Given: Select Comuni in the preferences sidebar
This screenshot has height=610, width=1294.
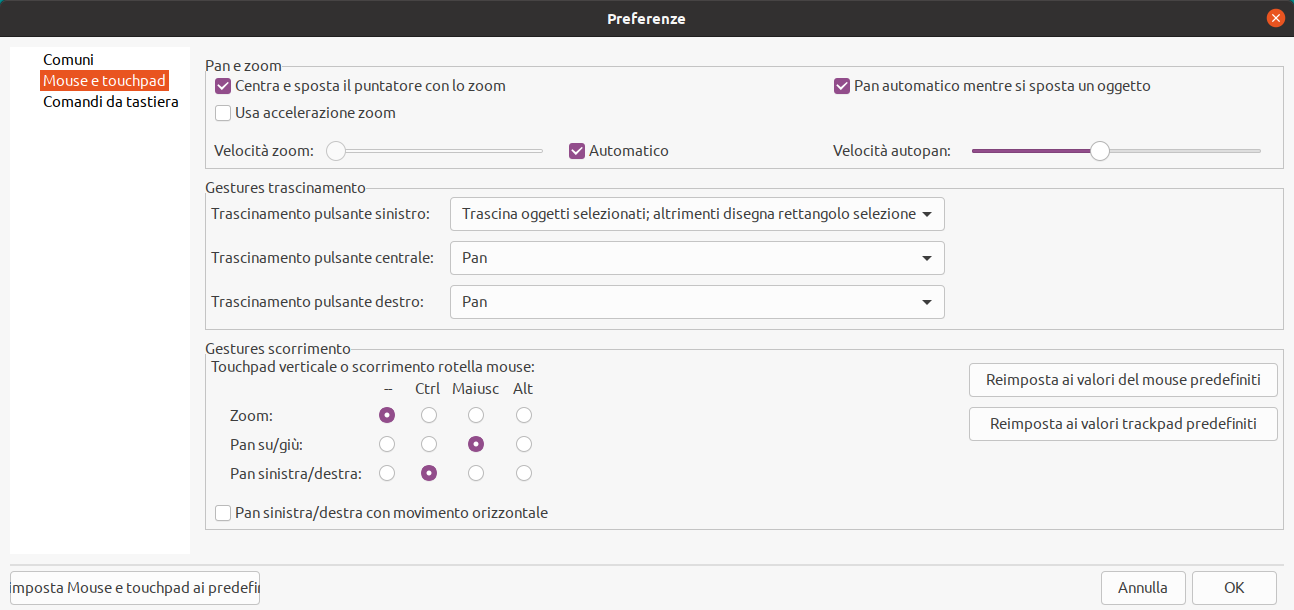Looking at the screenshot, I should pos(68,60).
